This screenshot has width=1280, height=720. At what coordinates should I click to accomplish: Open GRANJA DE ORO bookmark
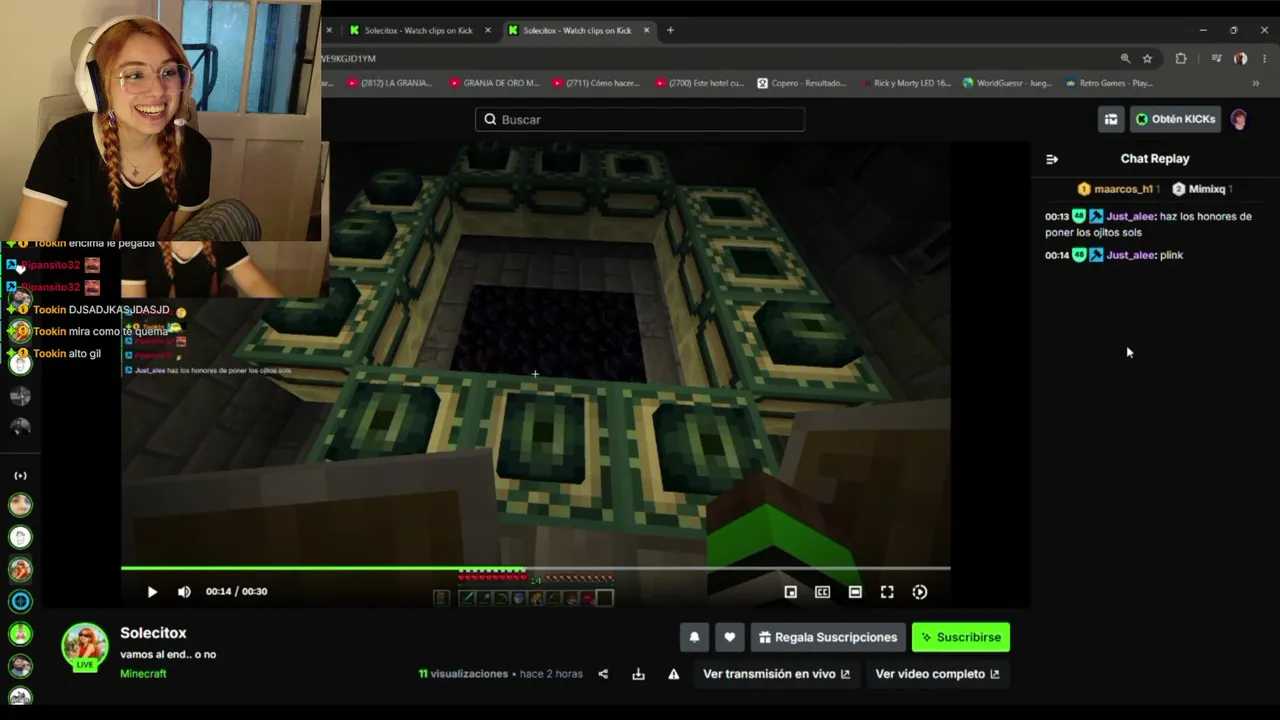point(494,83)
